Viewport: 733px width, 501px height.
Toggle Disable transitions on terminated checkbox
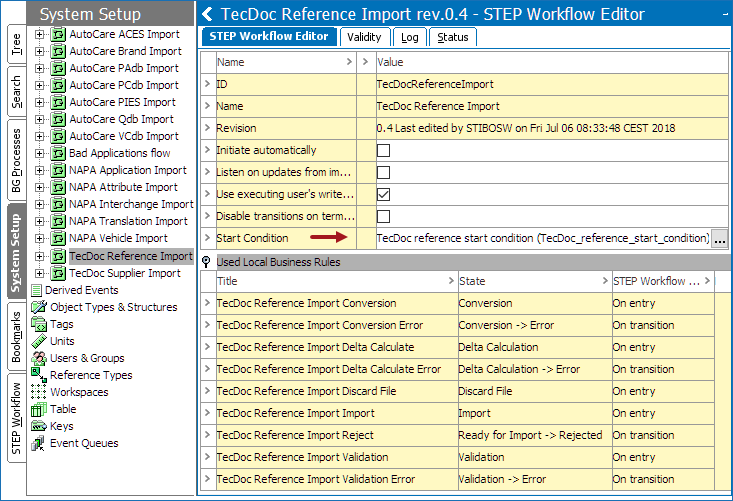click(x=383, y=216)
